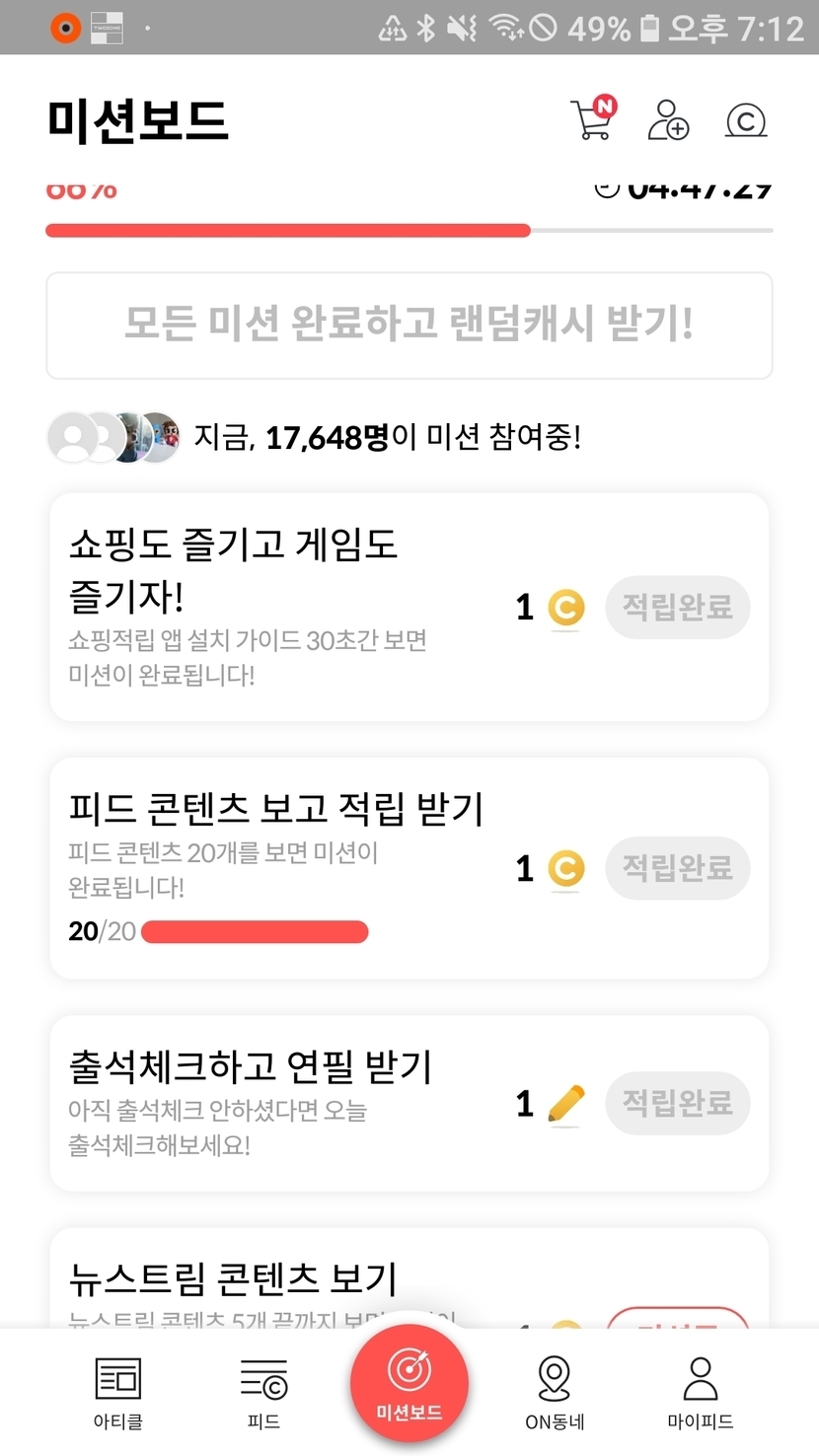Tap 적립완료 on attendance check mission
Image resolution: width=819 pixels, height=1456 pixels.
677,1103
